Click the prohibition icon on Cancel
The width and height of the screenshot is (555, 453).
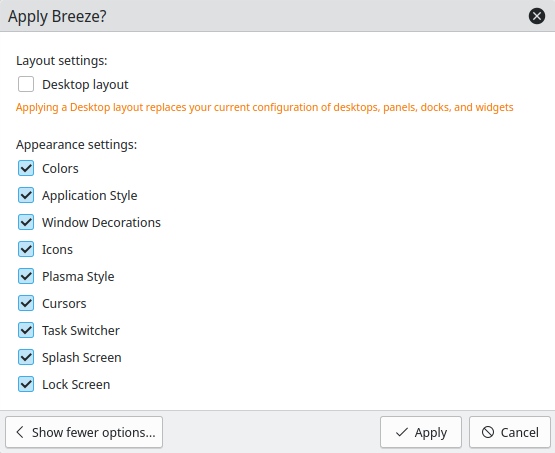(x=488, y=432)
